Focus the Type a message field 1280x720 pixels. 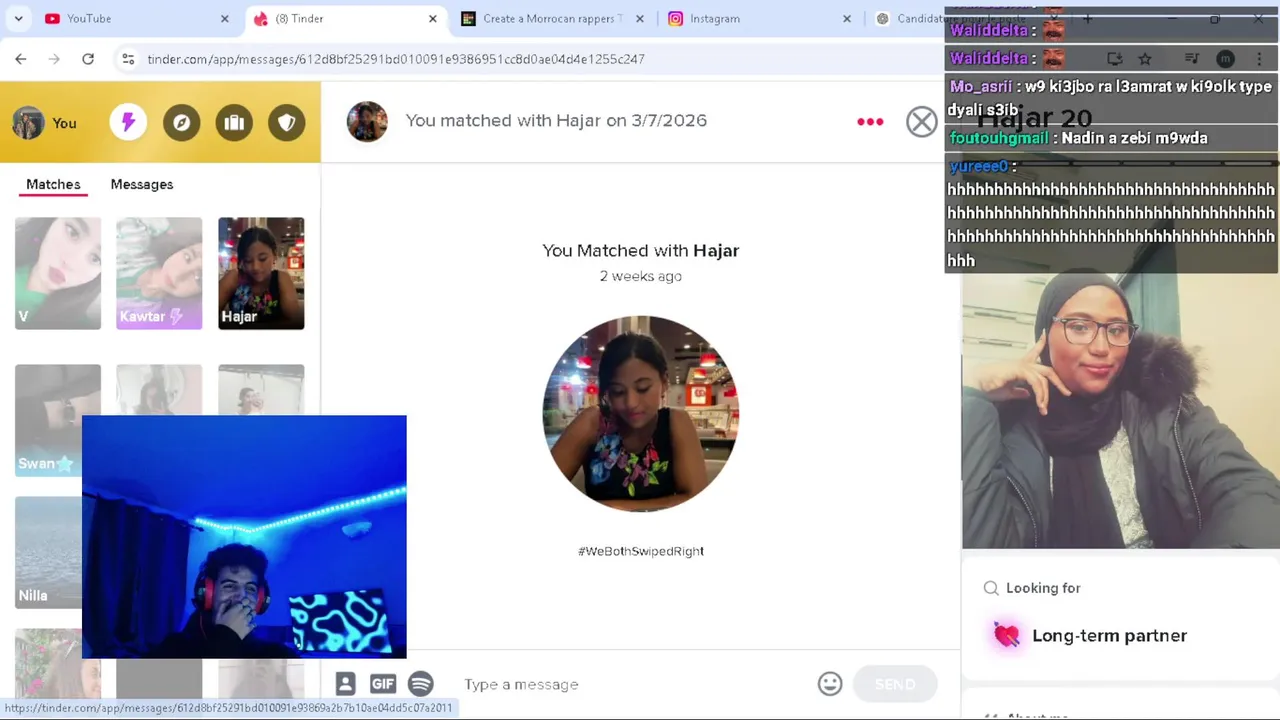pyautogui.click(x=635, y=684)
